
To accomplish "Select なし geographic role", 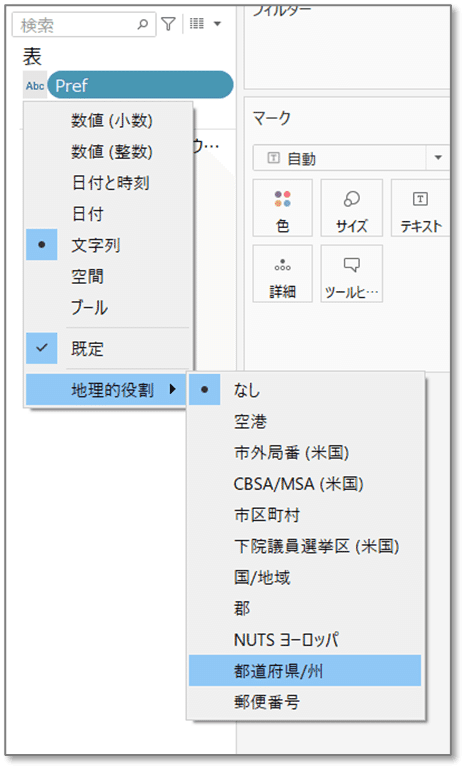I will click(x=305, y=390).
